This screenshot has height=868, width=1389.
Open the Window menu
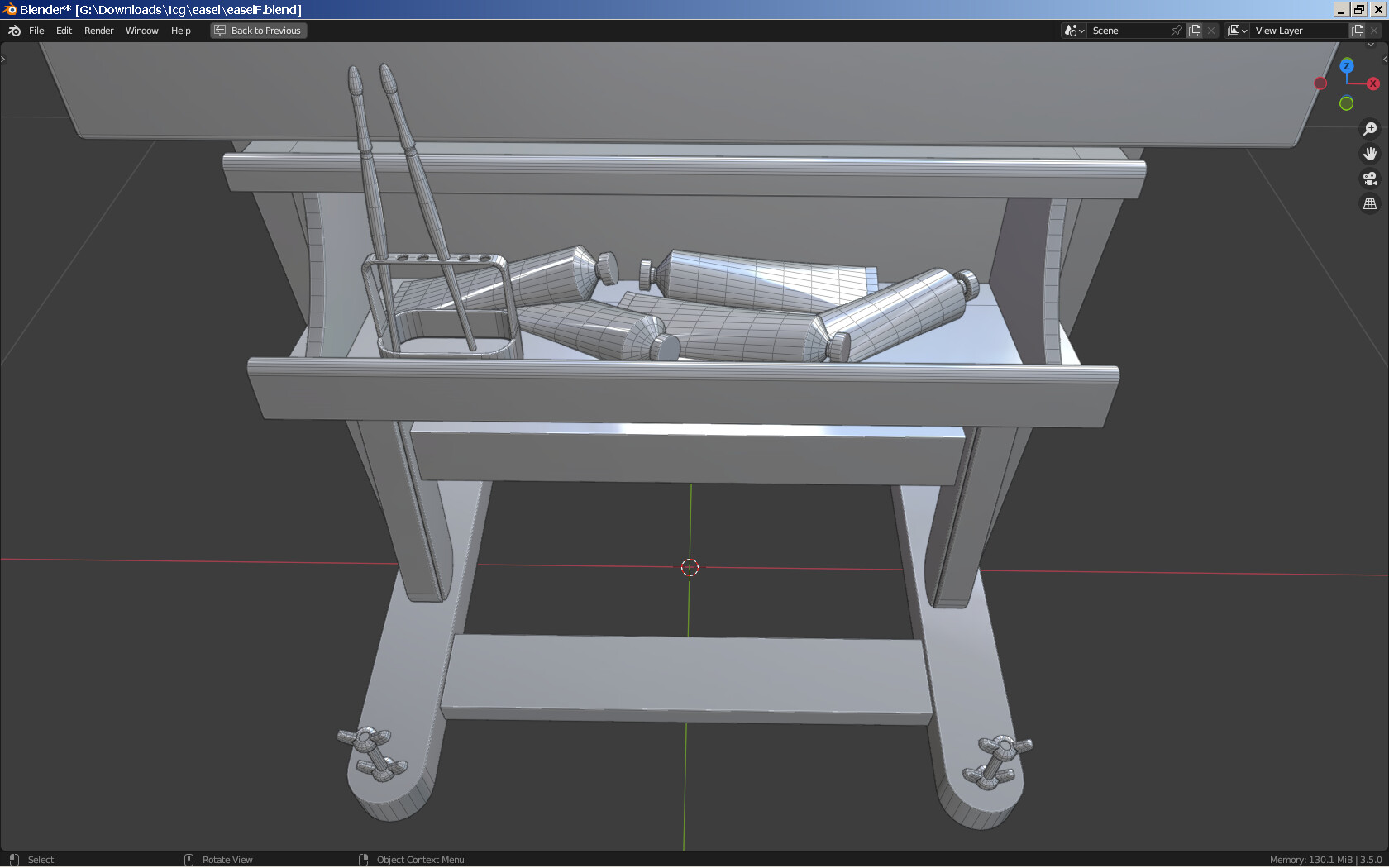[141, 31]
